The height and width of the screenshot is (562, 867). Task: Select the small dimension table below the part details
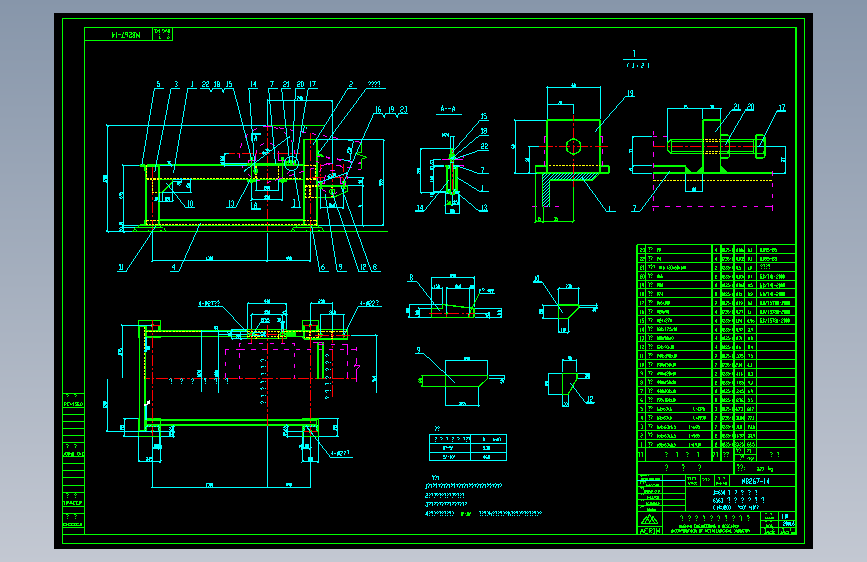tap(468, 447)
